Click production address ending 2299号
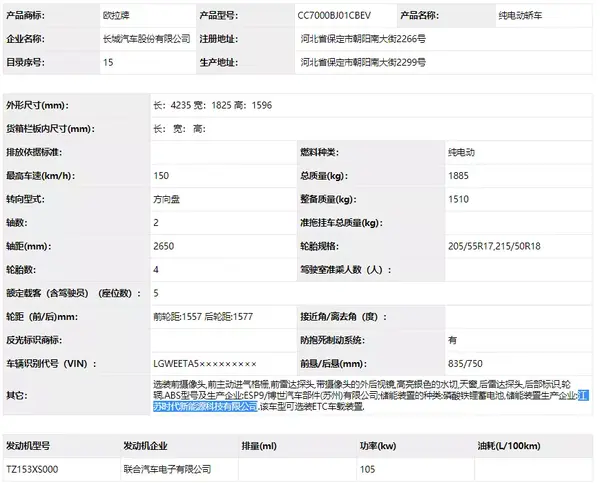Viewport: 600px width, 483px height. (363, 62)
